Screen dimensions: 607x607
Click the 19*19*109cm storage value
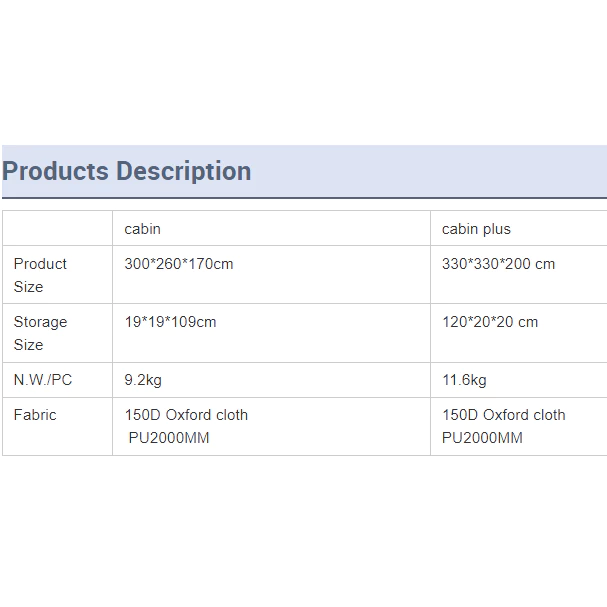point(170,322)
